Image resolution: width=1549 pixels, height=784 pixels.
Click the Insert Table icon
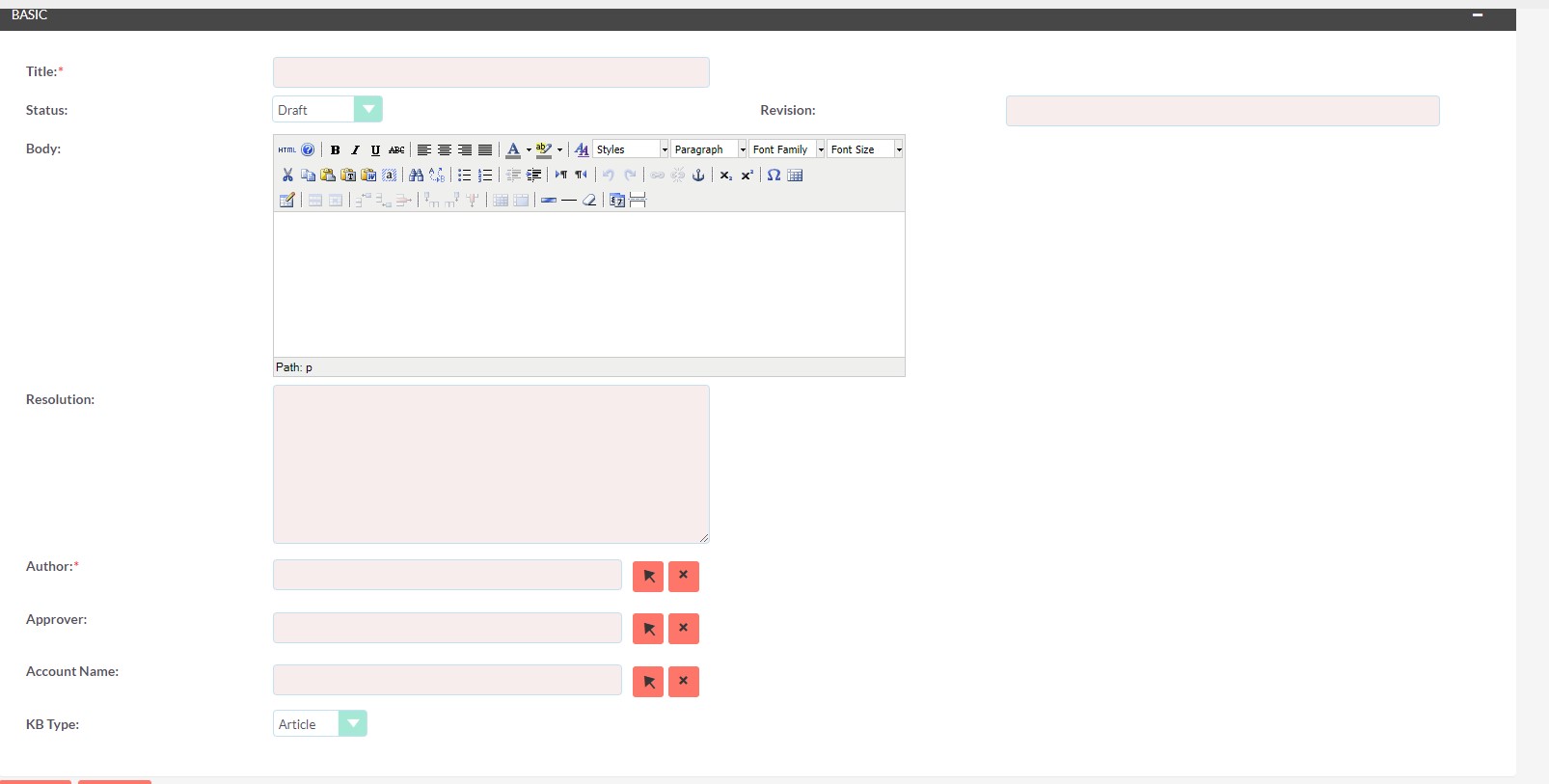point(795,175)
